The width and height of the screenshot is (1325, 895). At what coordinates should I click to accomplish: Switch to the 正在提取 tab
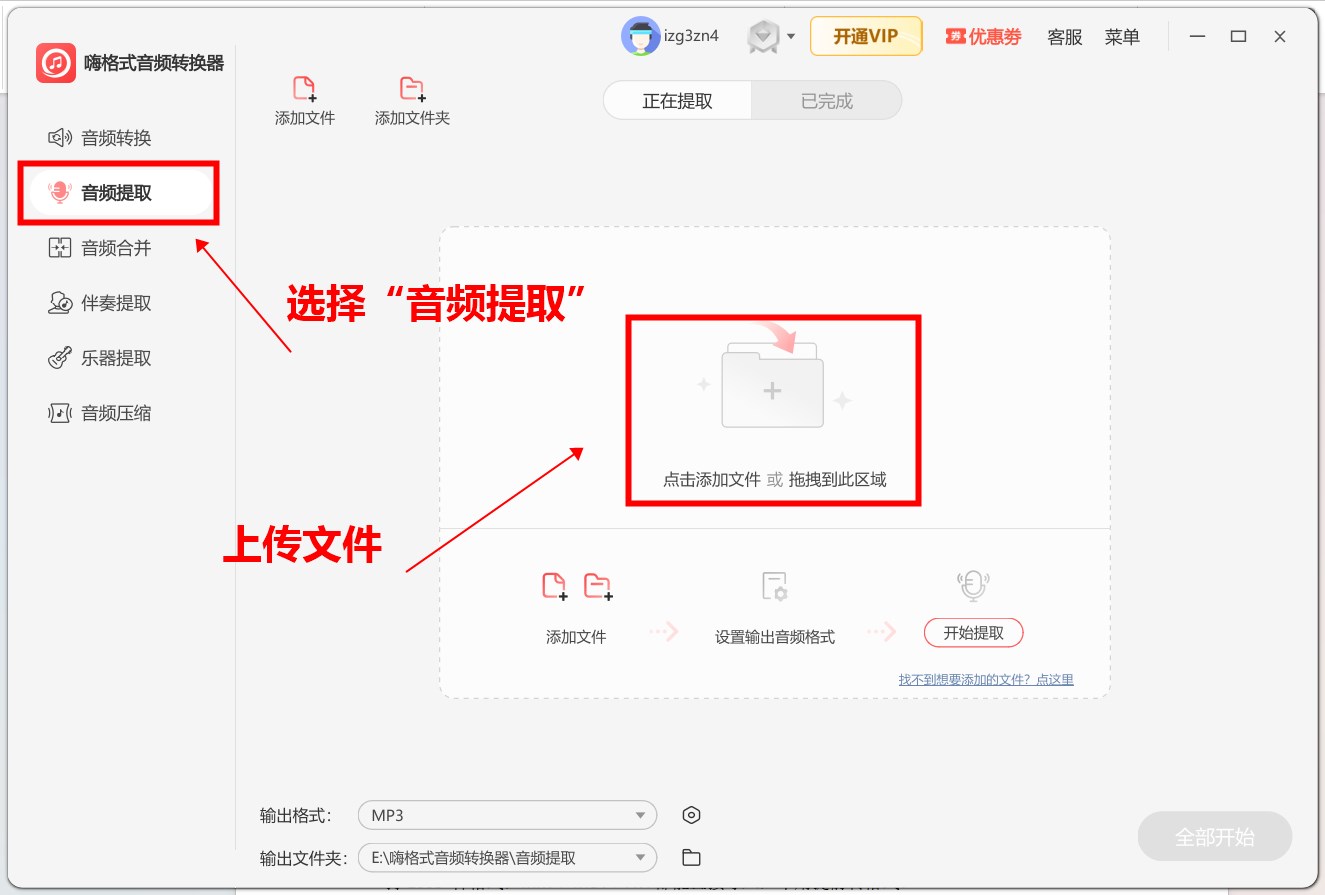678,101
